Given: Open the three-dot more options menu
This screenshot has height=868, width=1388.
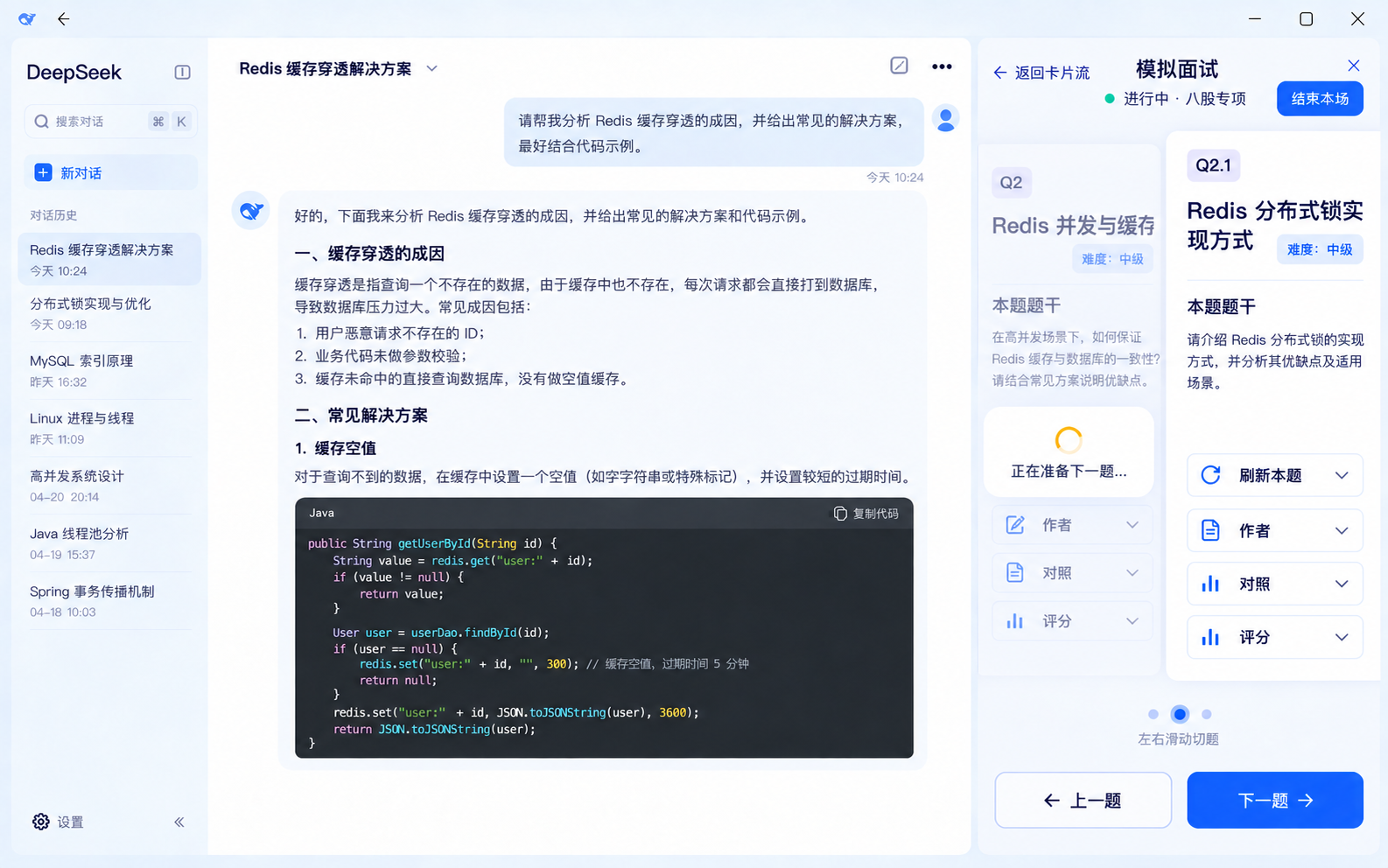Looking at the screenshot, I should [x=942, y=66].
